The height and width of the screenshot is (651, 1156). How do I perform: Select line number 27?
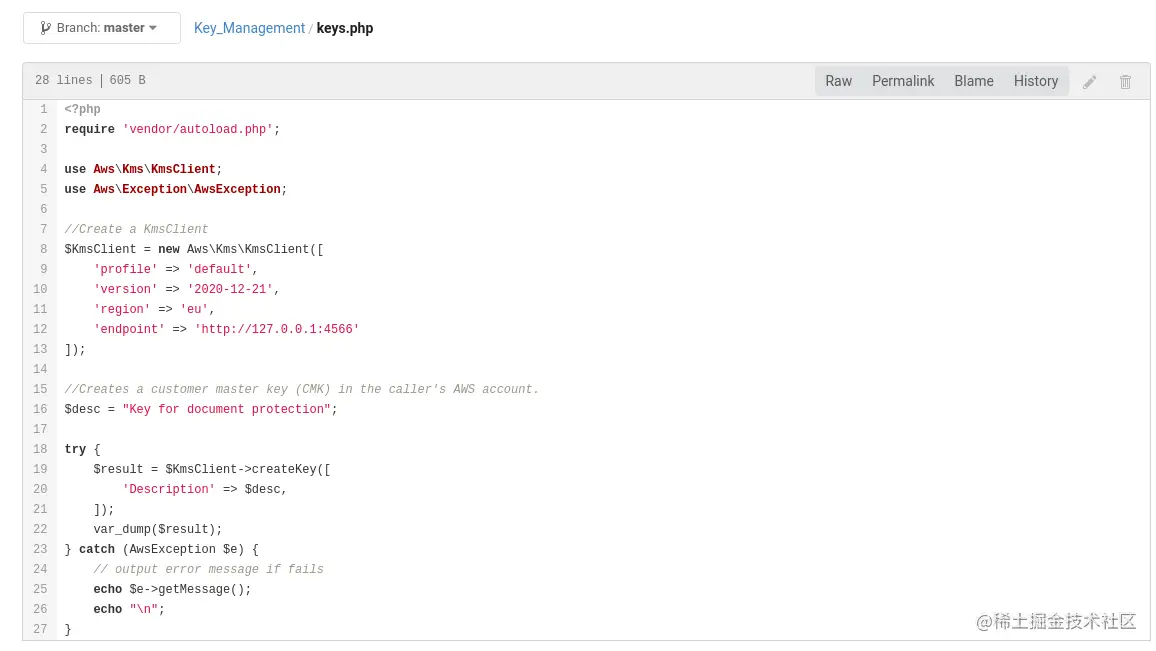tap(40, 629)
